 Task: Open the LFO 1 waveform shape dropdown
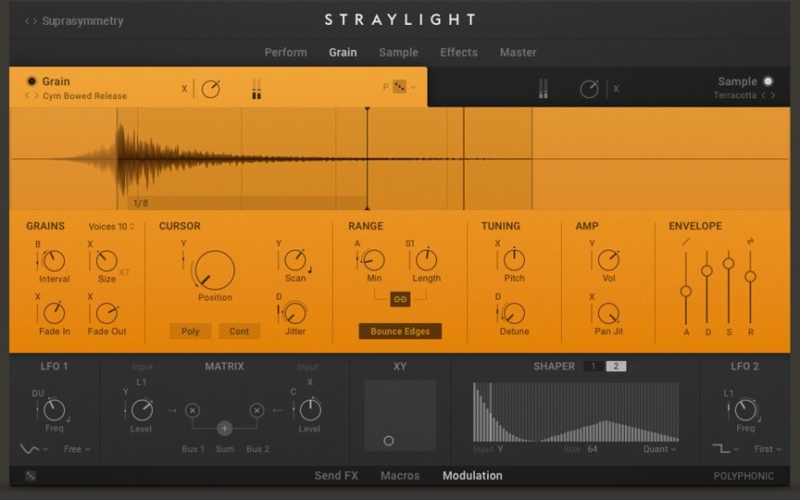[34, 449]
